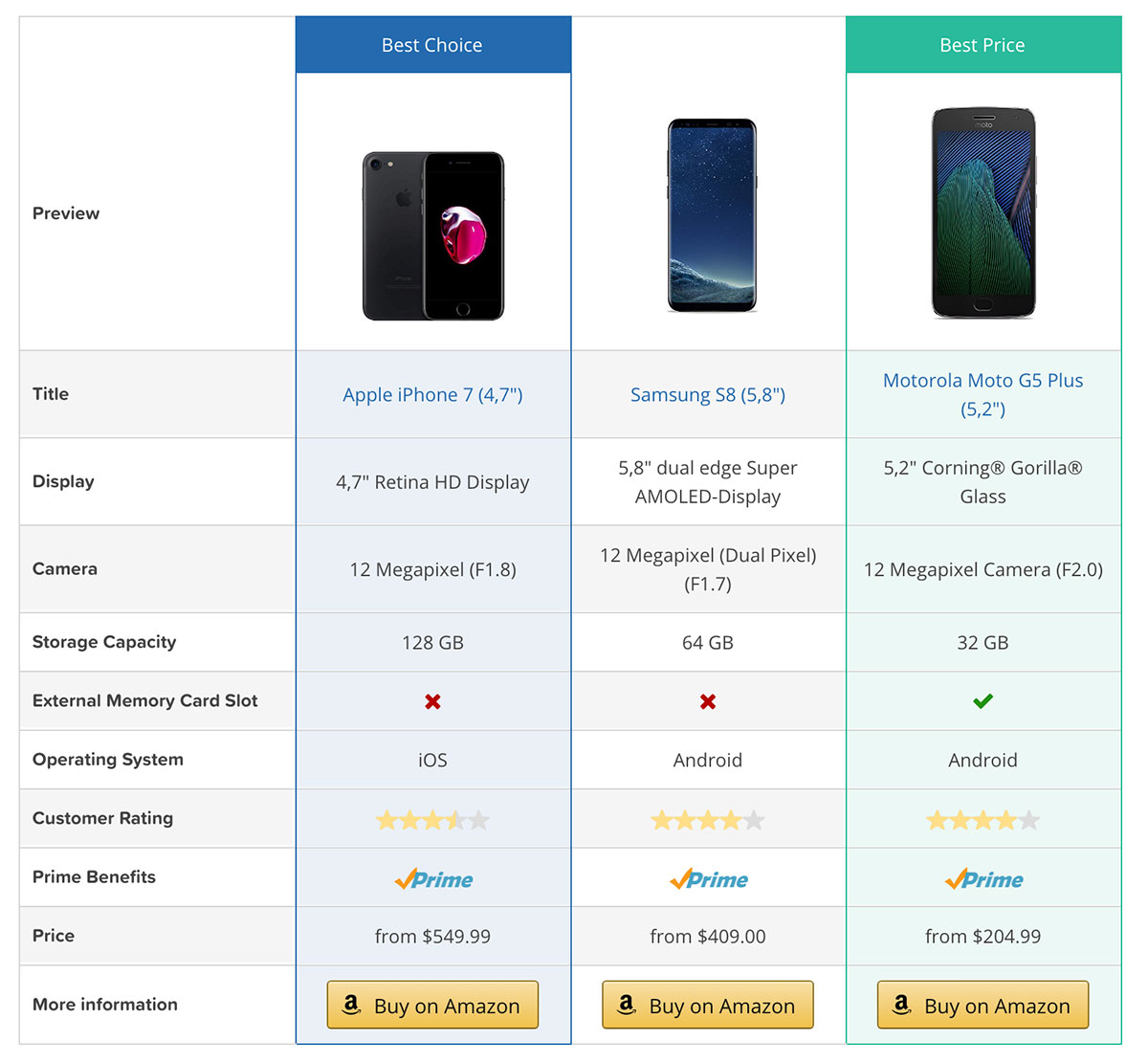Viewport: 1148px width, 1062px height.
Task: Click Buy on Amazon for iPhone 7
Action: click(432, 1005)
